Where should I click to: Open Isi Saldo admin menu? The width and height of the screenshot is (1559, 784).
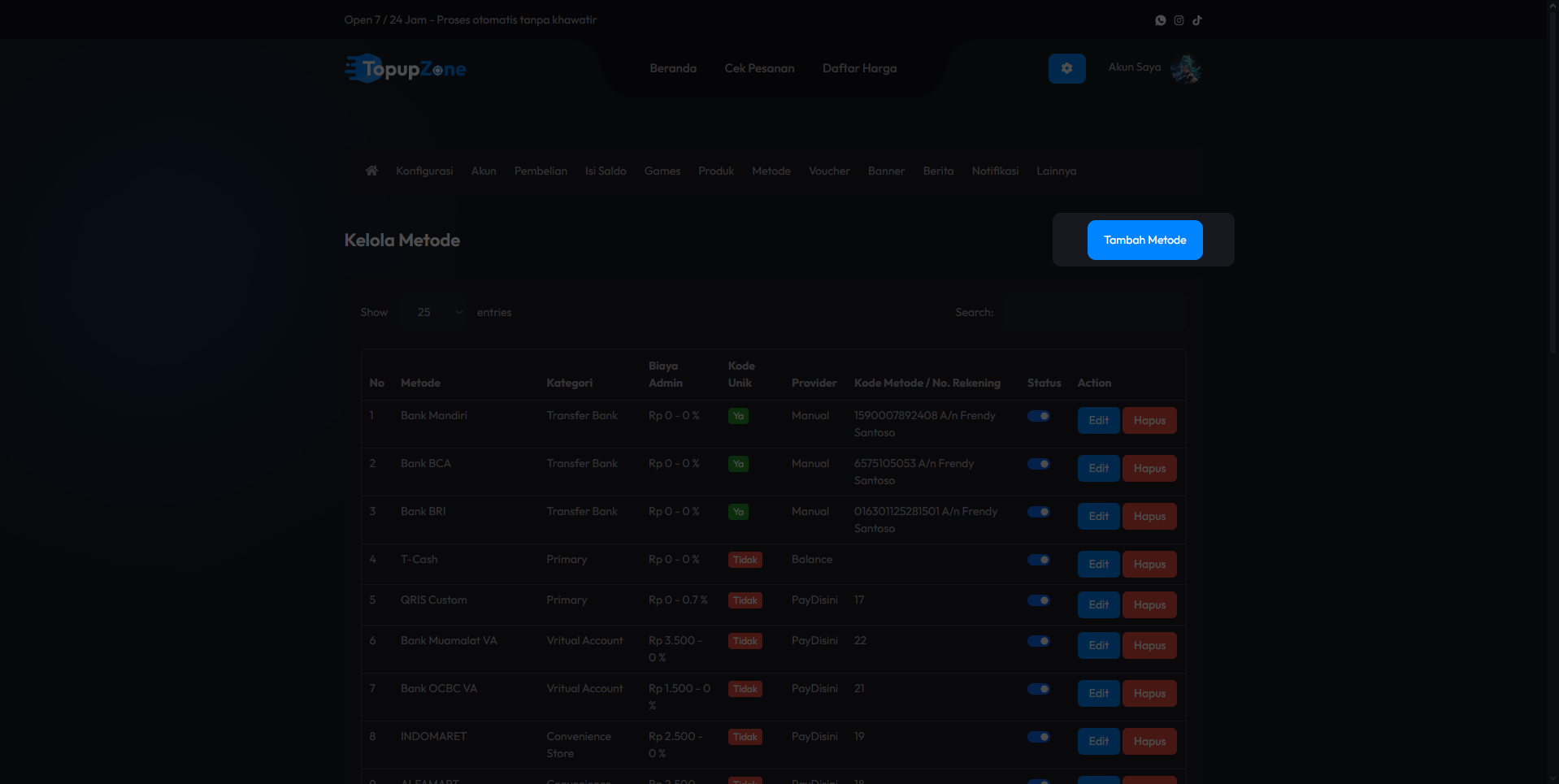pos(606,171)
